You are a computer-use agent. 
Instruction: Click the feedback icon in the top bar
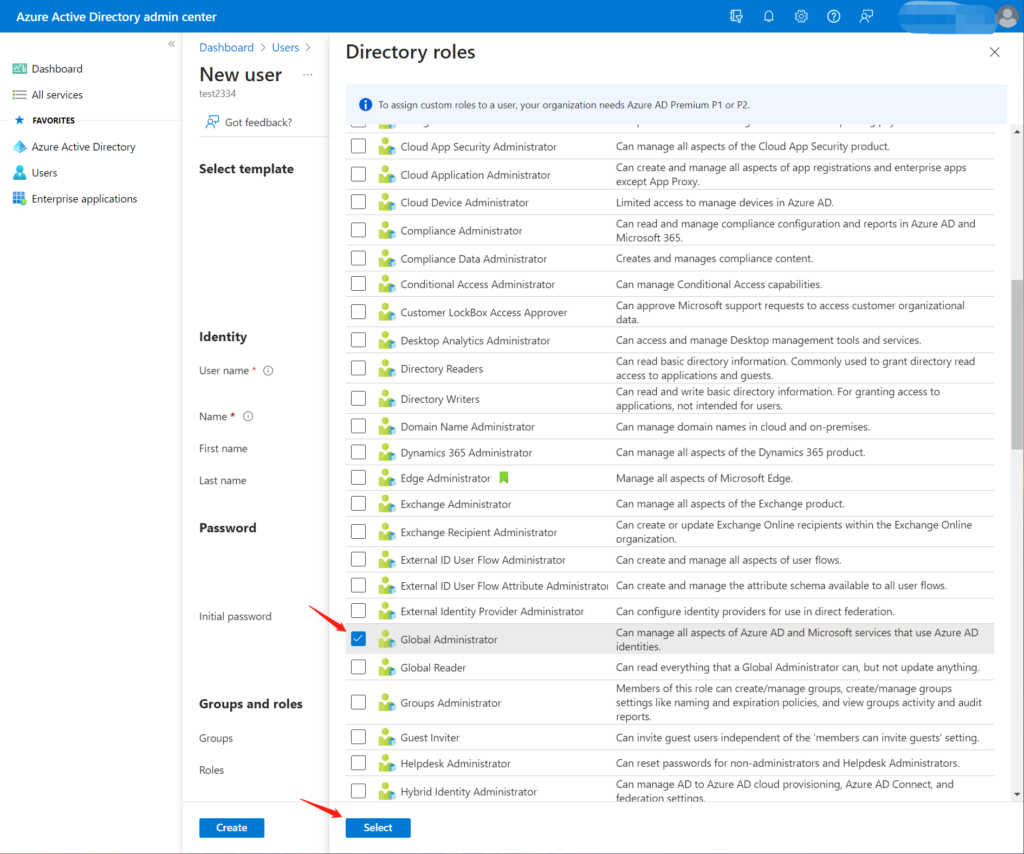866,16
